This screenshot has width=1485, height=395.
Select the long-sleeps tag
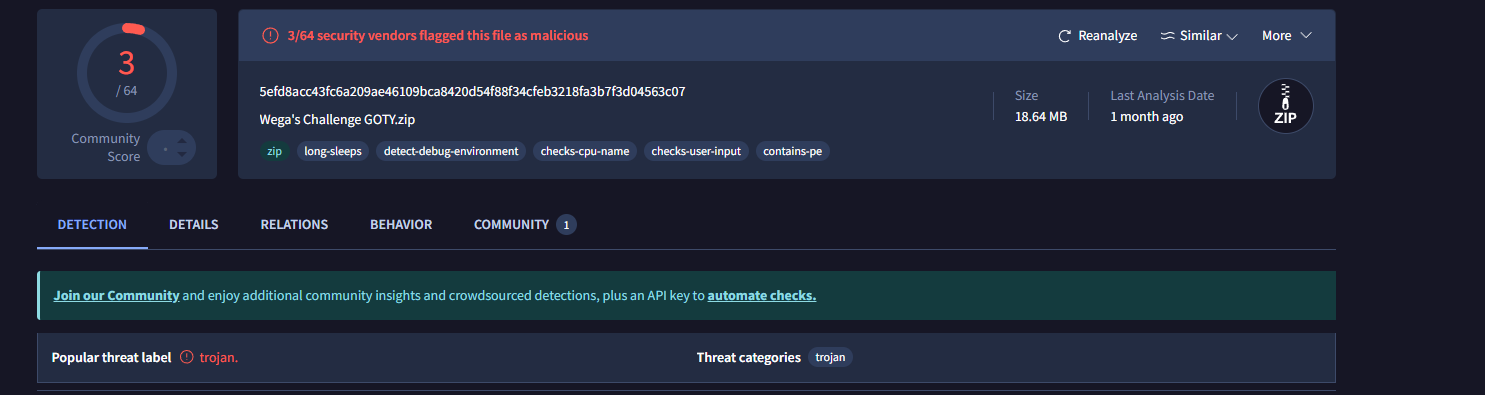[x=333, y=151]
